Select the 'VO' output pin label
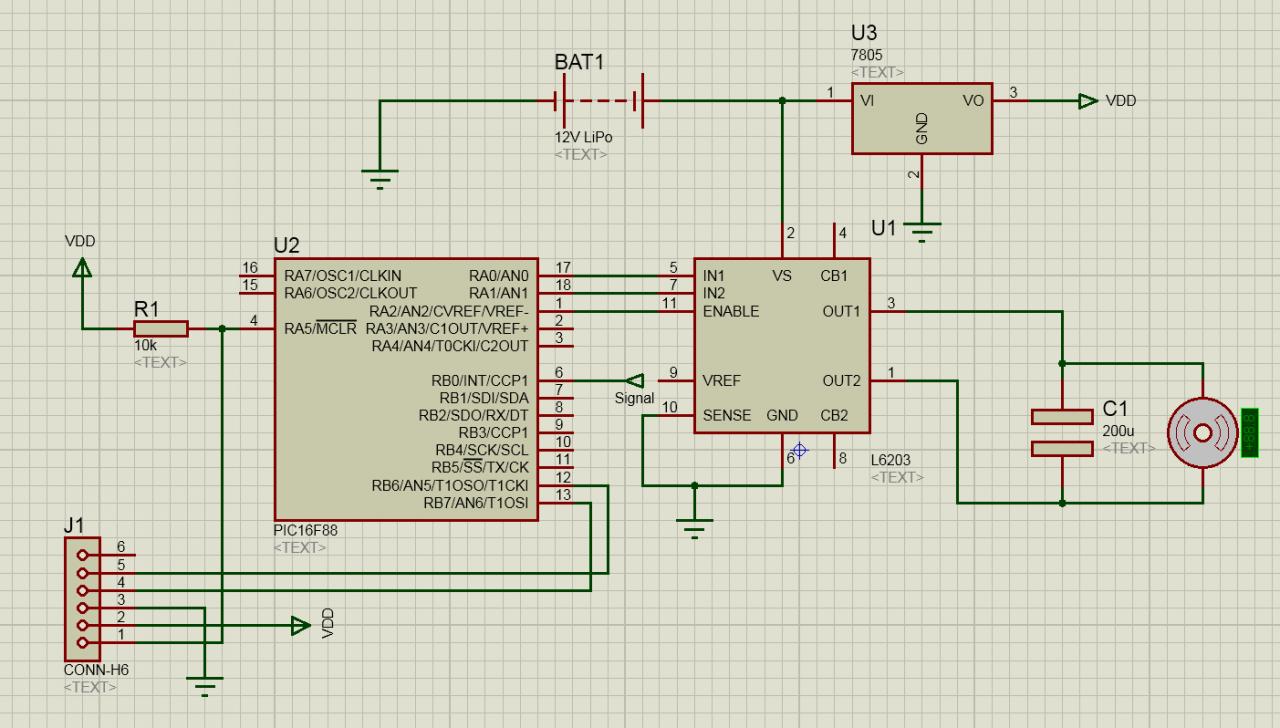The height and width of the screenshot is (728, 1280). tap(974, 101)
